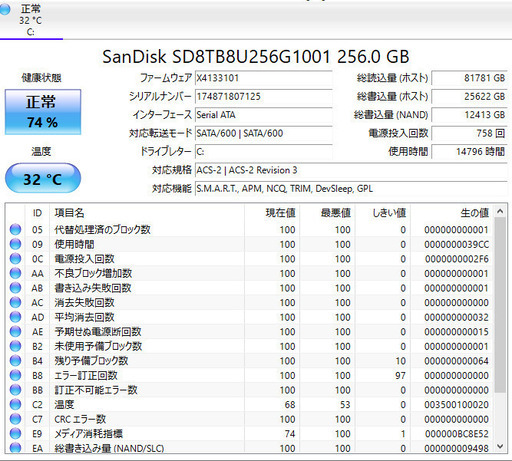Click raw value 0000000039CC

456,244
